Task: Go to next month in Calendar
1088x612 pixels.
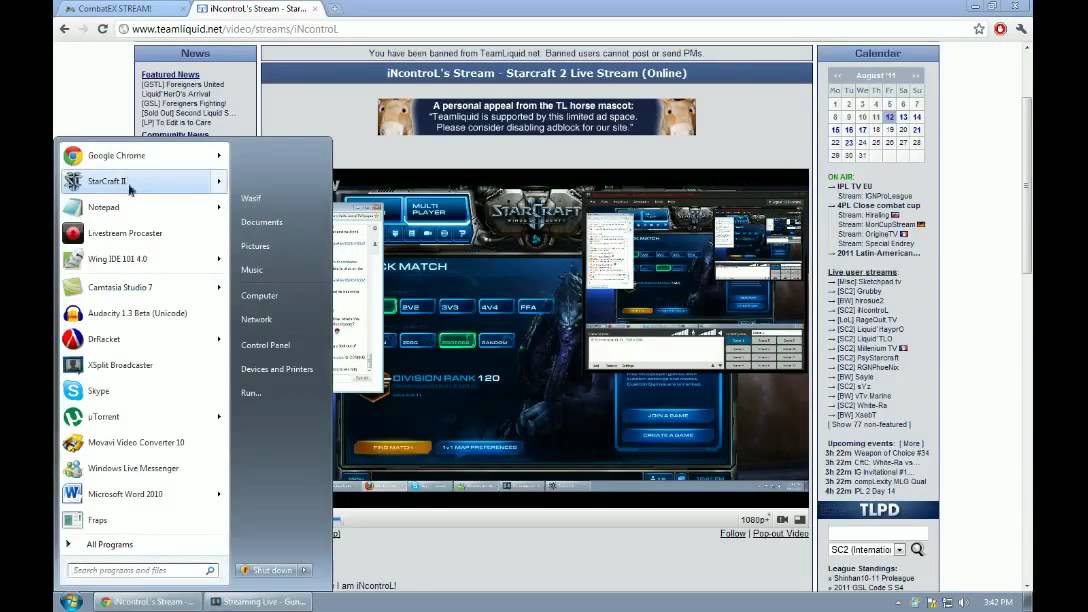Action: [x=915, y=76]
